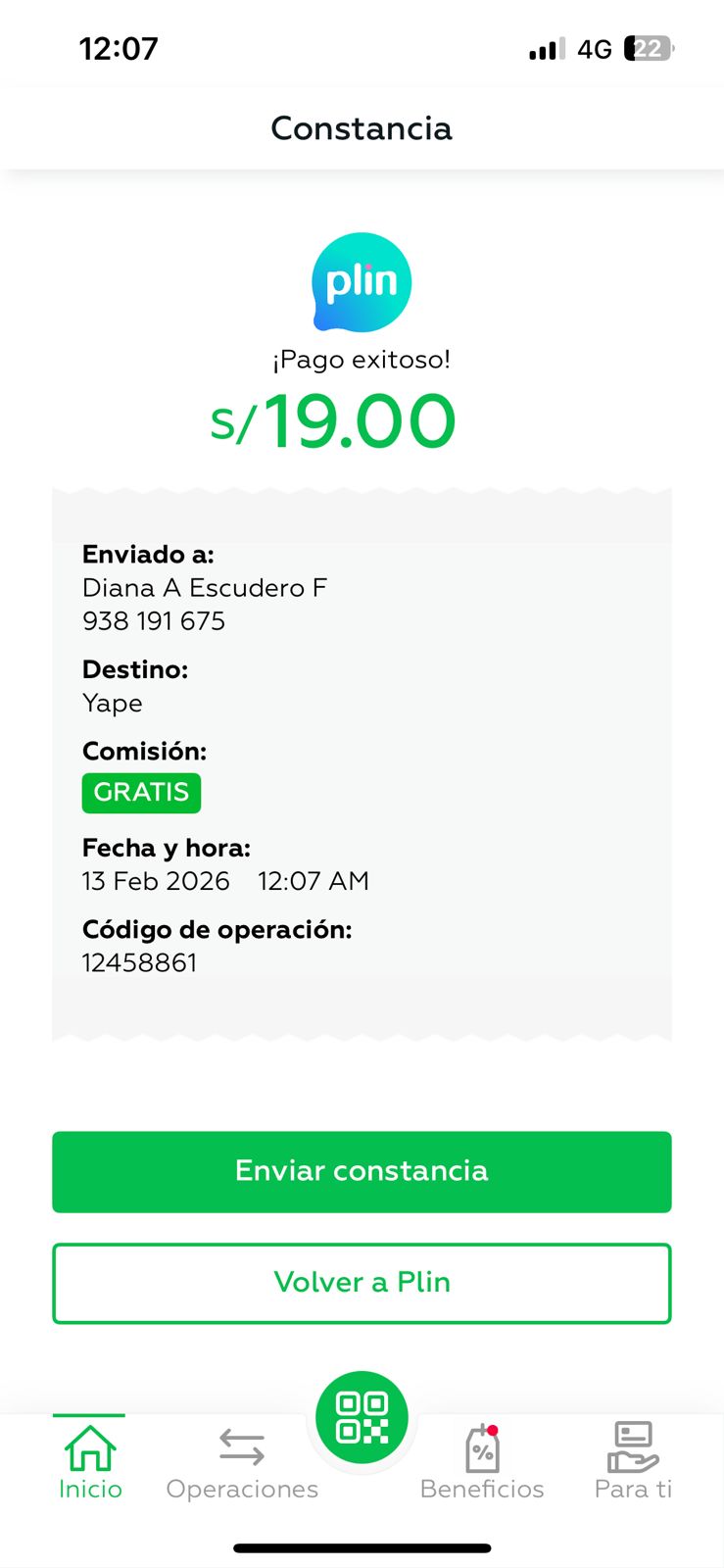
Task: Open Operaciones transfer arrows icon
Action: (x=242, y=1446)
